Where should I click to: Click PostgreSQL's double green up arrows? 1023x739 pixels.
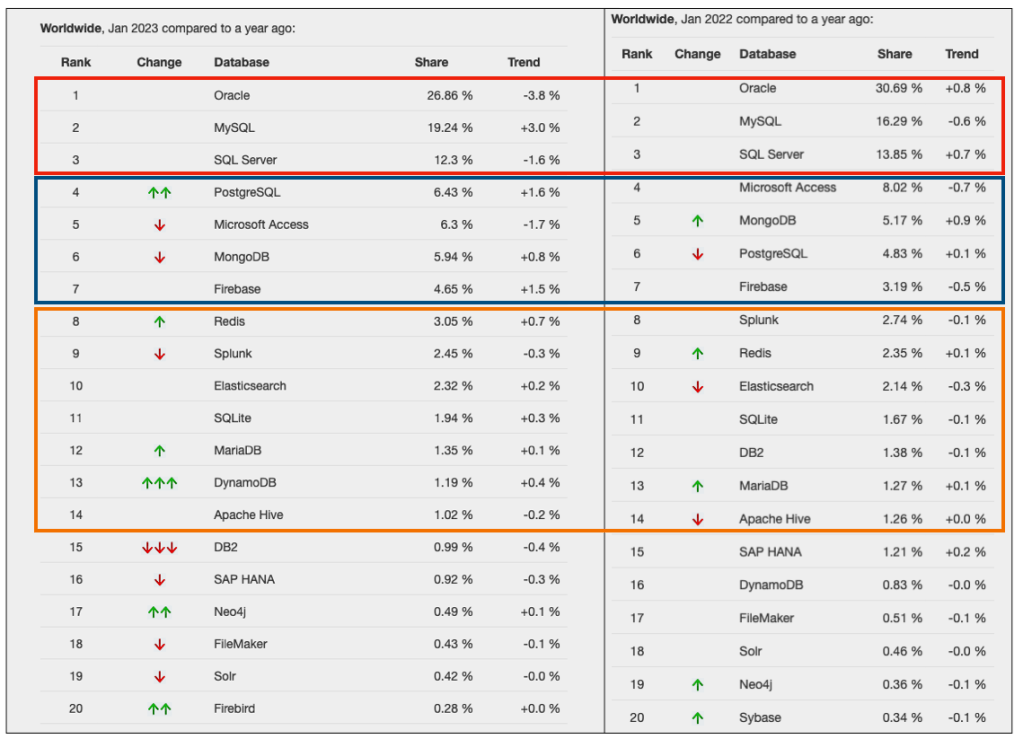click(159, 193)
